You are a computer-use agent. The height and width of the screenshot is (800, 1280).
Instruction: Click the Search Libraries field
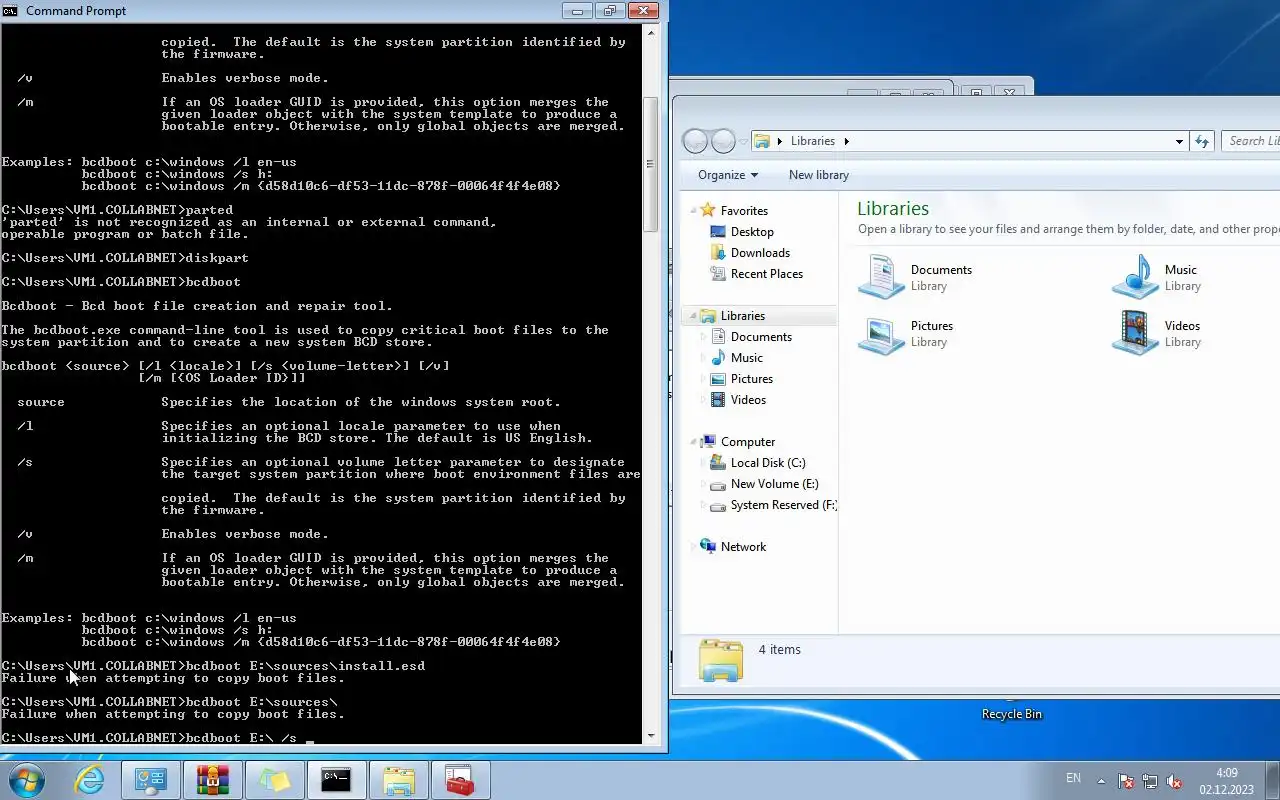[1251, 141]
